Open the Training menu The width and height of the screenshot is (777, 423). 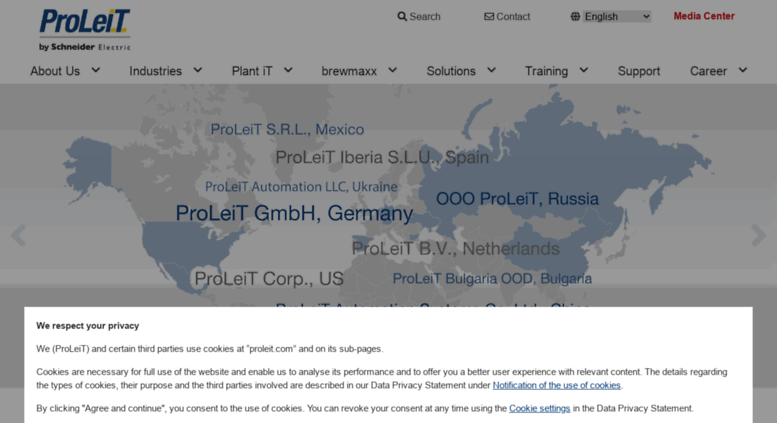coord(547,71)
